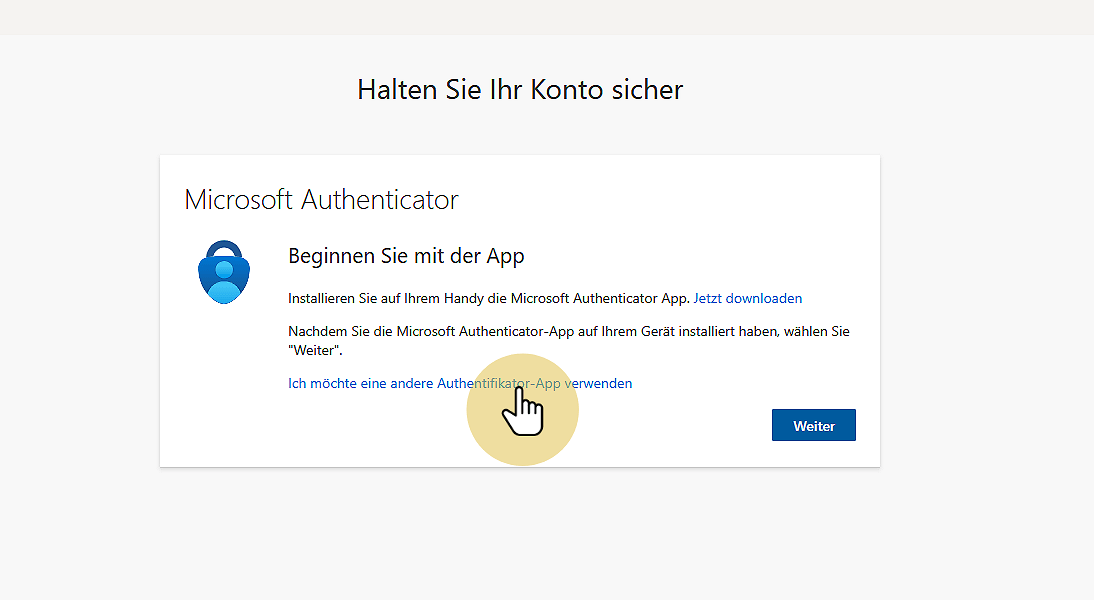Click the 'Nachdem Sie die Microsoft Authenticator-App' paragraph
The width and height of the screenshot is (1094, 600).
568,331
